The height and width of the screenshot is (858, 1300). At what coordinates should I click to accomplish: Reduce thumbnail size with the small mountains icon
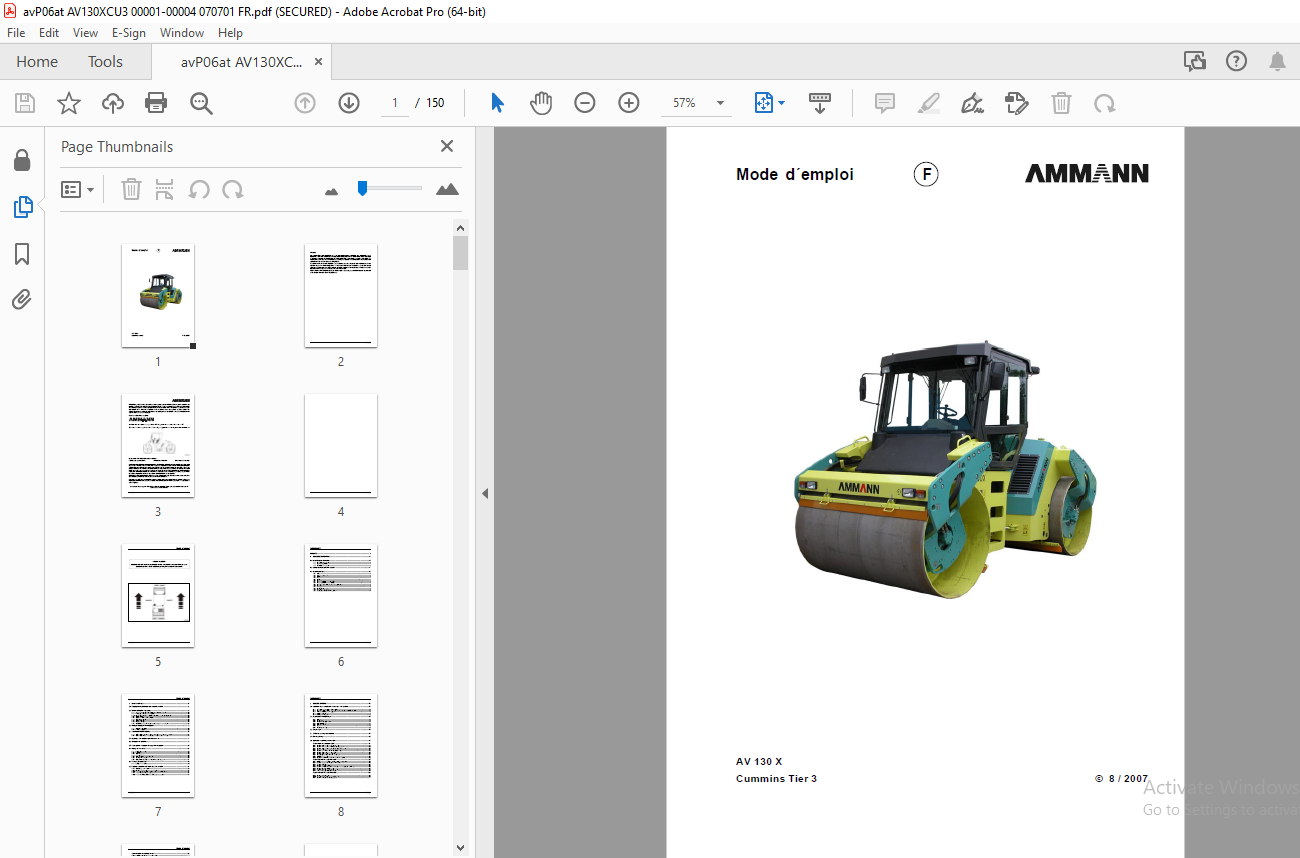(x=332, y=190)
